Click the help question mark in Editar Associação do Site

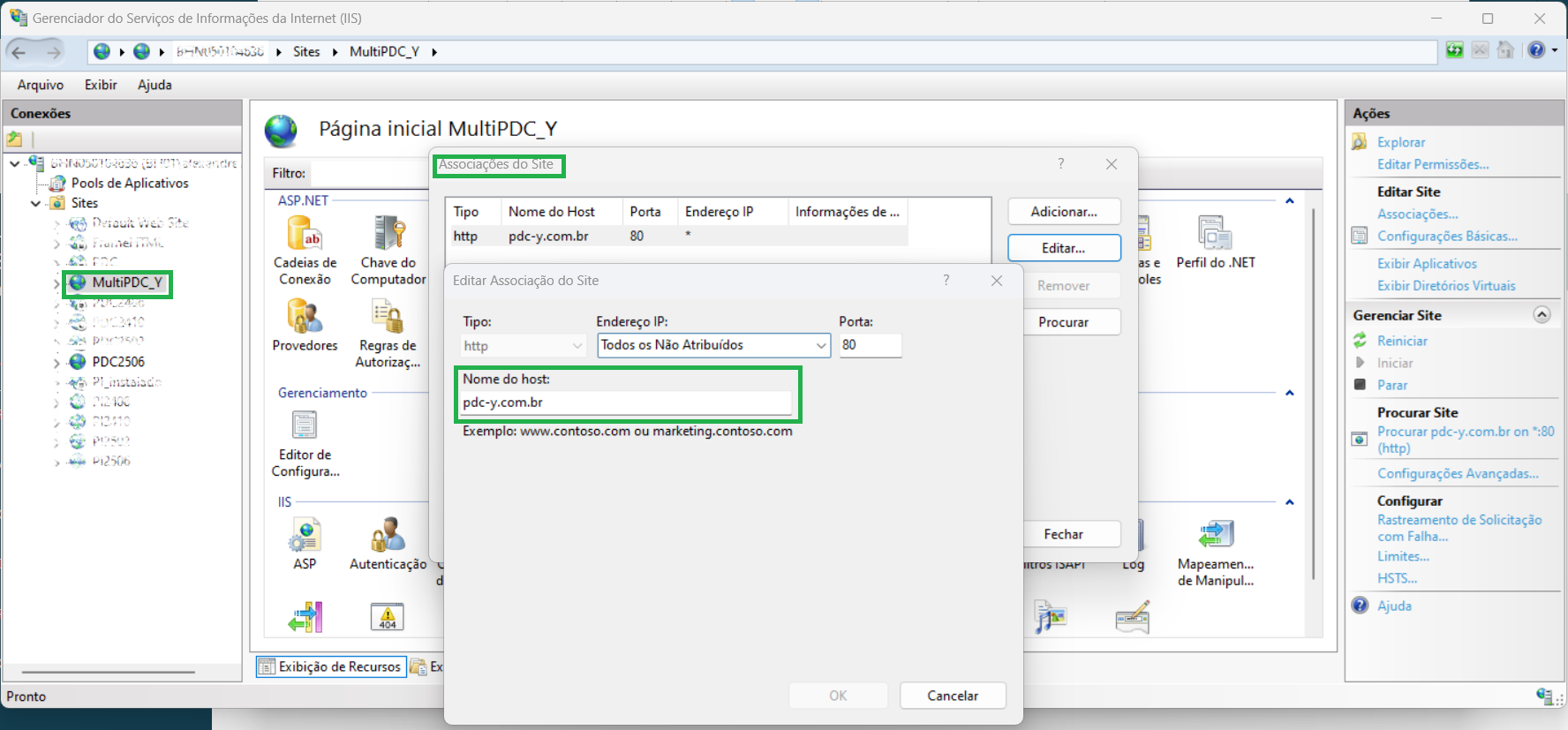tap(946, 280)
